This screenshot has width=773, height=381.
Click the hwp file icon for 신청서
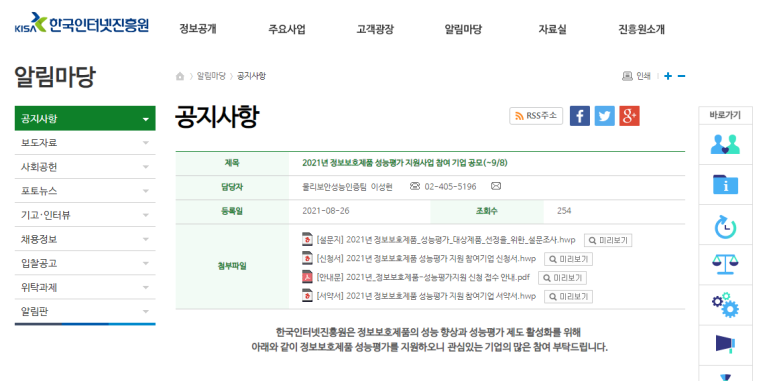308,258
